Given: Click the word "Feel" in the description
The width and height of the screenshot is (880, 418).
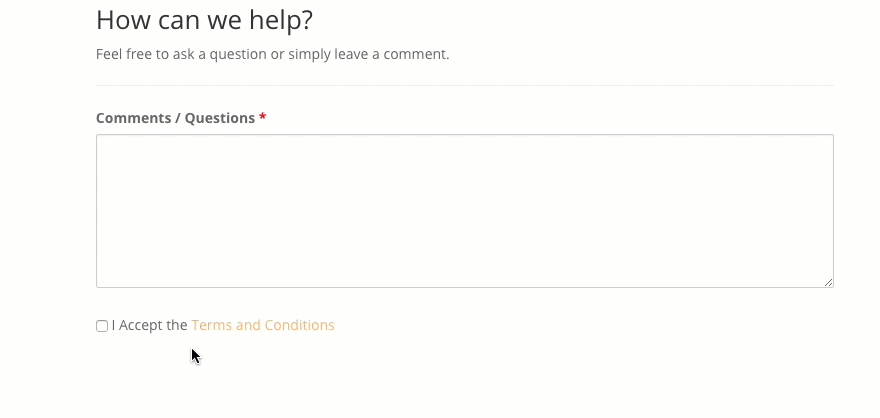Looking at the screenshot, I should [109, 54].
